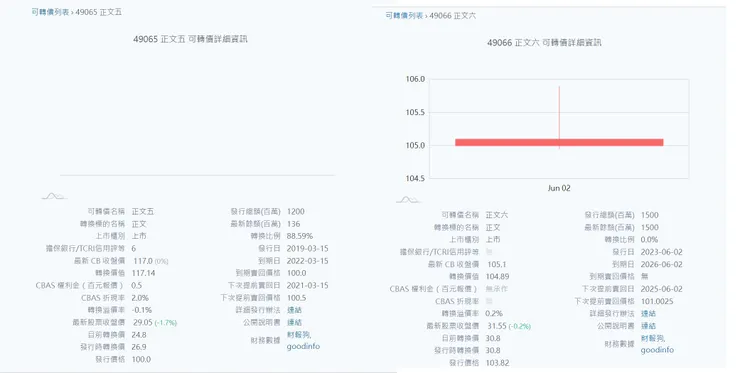This screenshot has height=373, width=740.
Task: Select 最新股票收盤價 value 29.05
Action: point(143,322)
